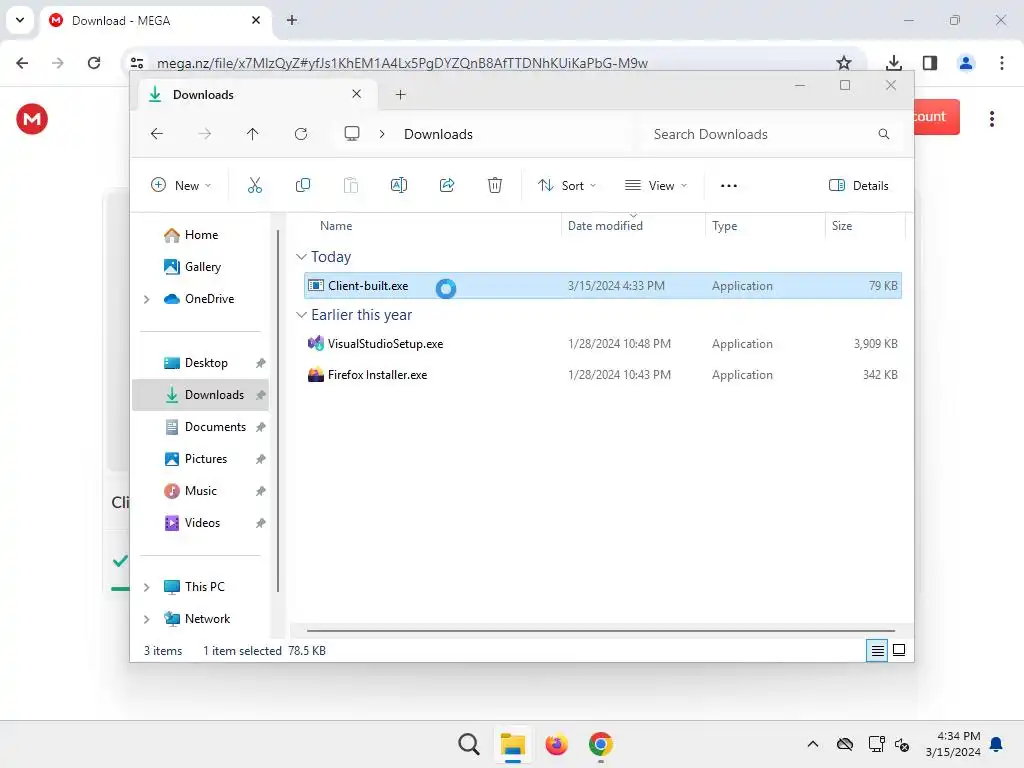Click the Delete trash can icon
This screenshot has height=768, width=1024.
[495, 185]
